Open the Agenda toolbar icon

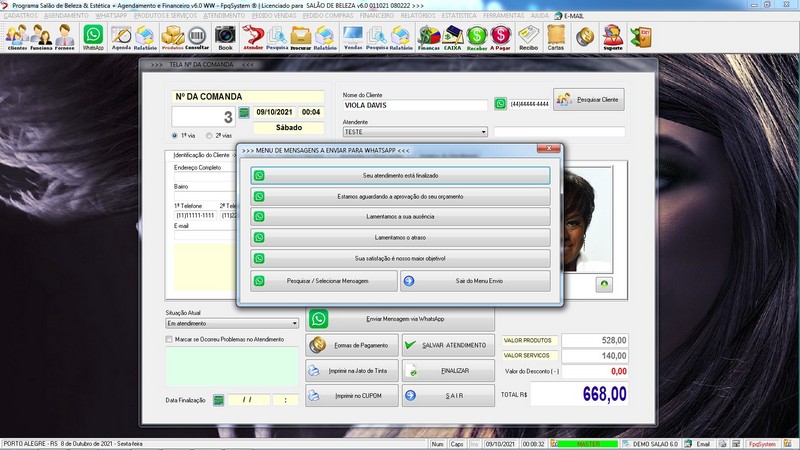tap(121, 37)
